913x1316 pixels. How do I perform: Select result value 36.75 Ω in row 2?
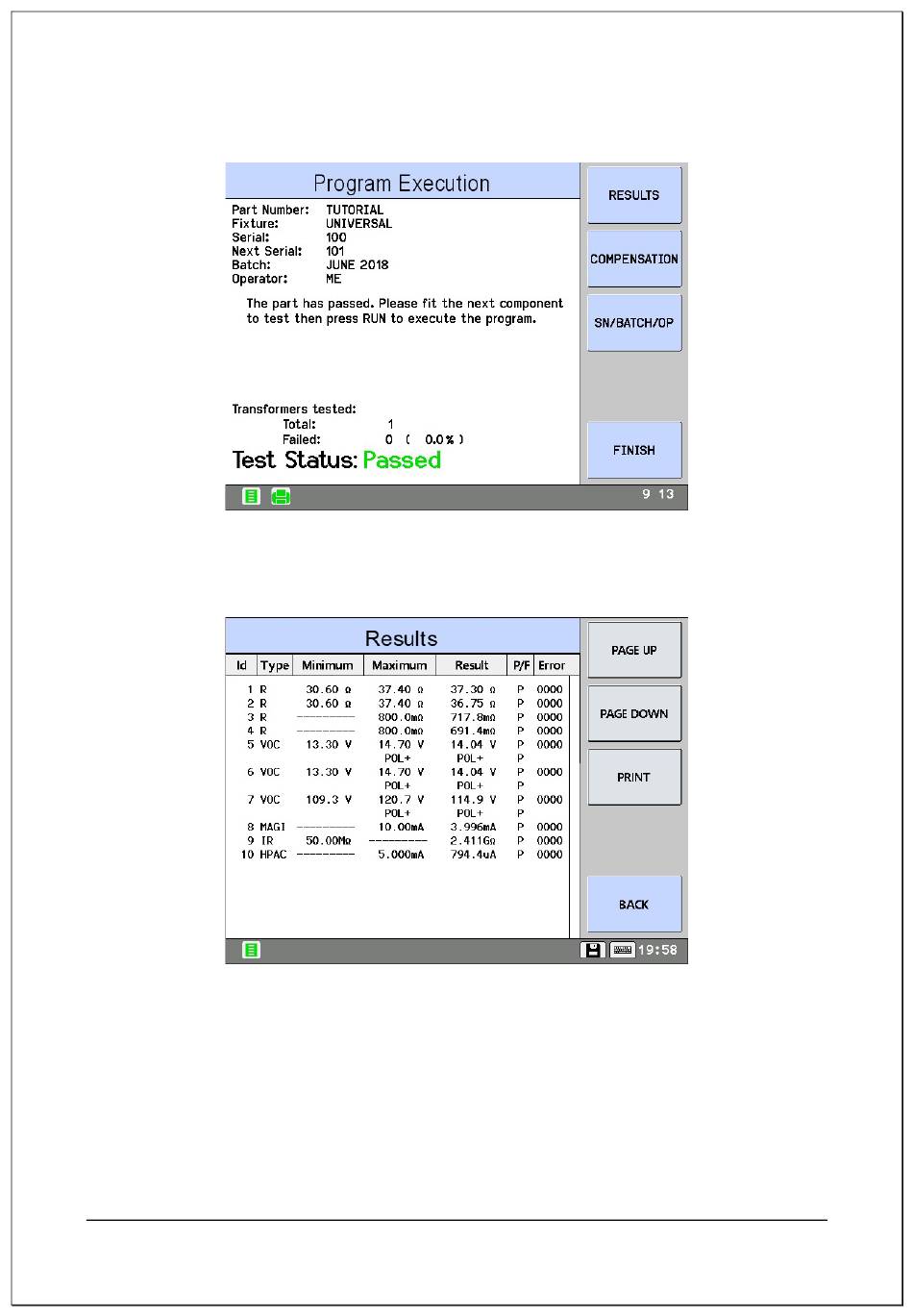(473, 704)
